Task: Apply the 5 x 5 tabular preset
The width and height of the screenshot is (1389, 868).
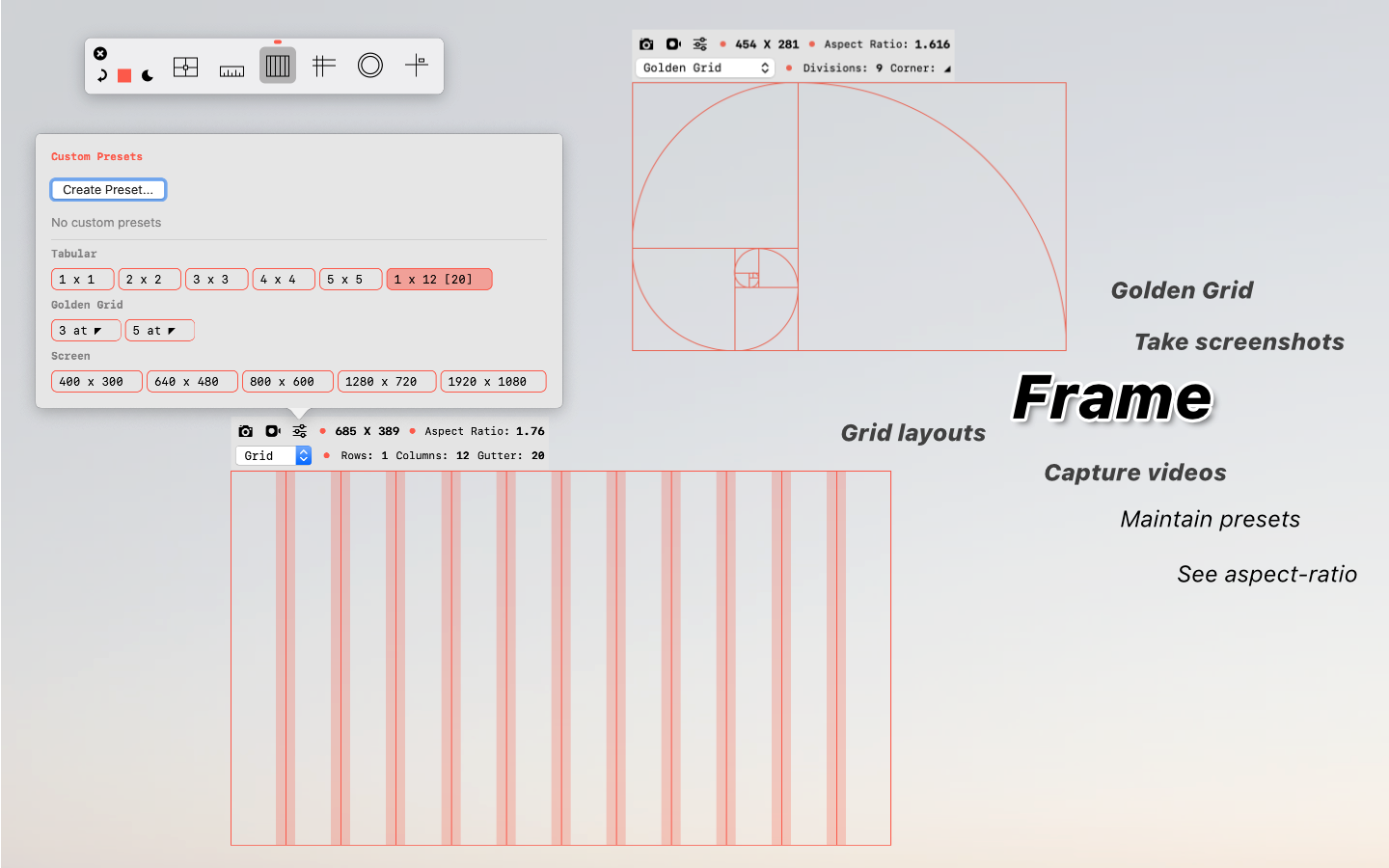Action: [350, 280]
